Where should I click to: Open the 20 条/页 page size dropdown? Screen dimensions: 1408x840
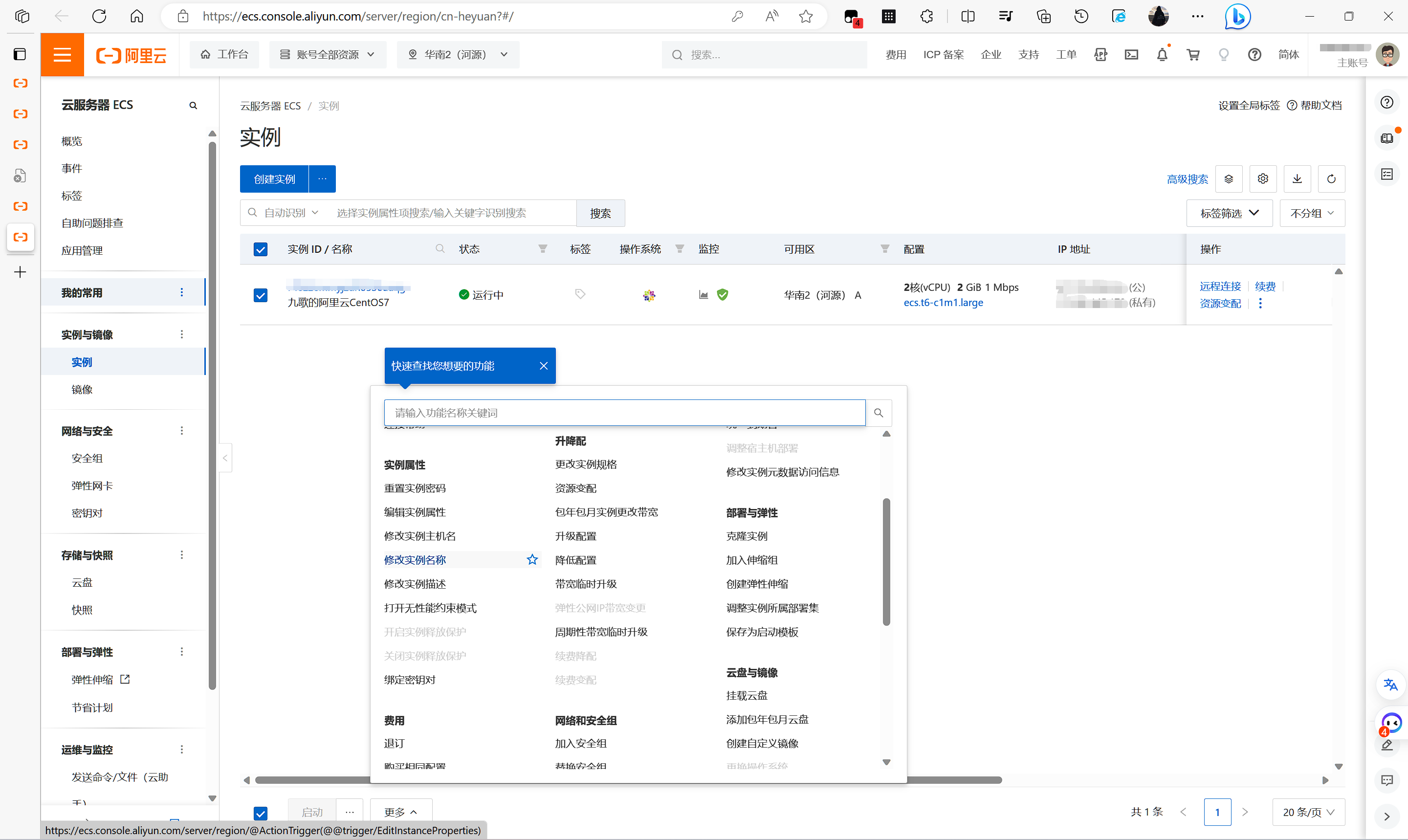click(x=1308, y=812)
